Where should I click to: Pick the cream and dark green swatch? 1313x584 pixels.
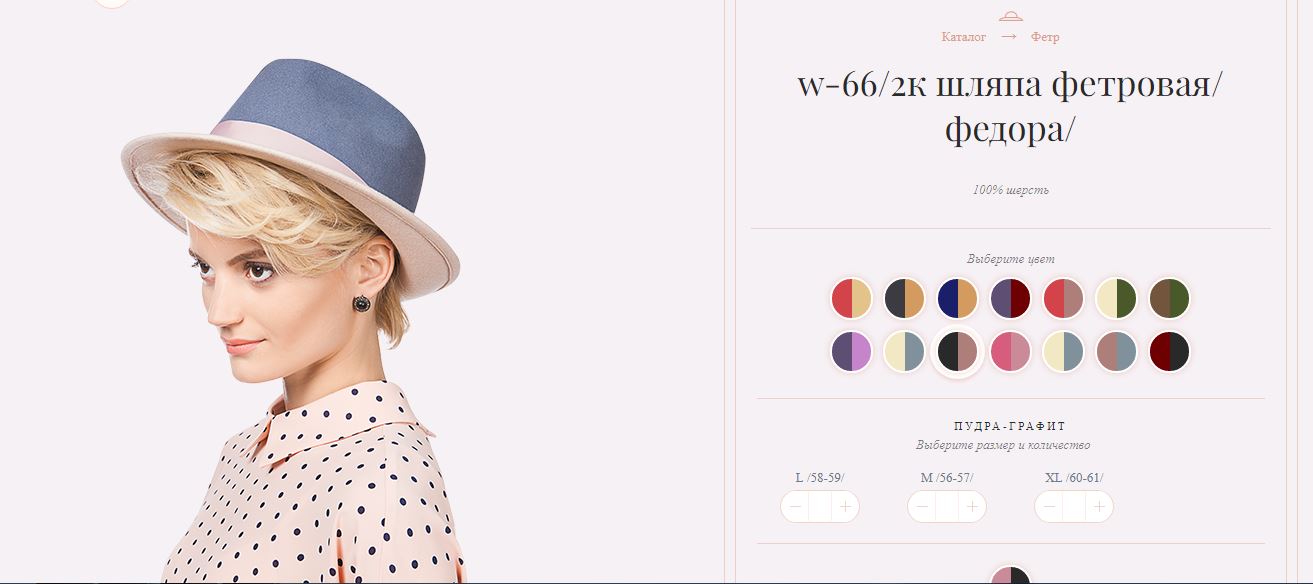click(1116, 298)
